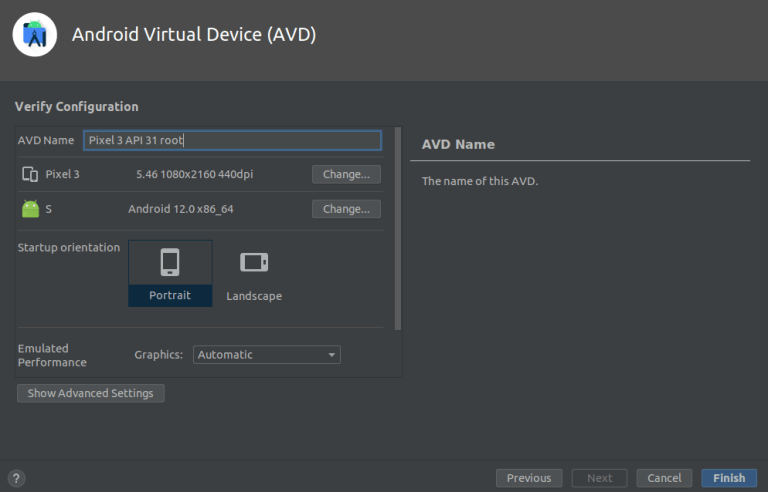Click the Portrait phone icon
Viewport: 768px width, 492px height.
tap(170, 262)
